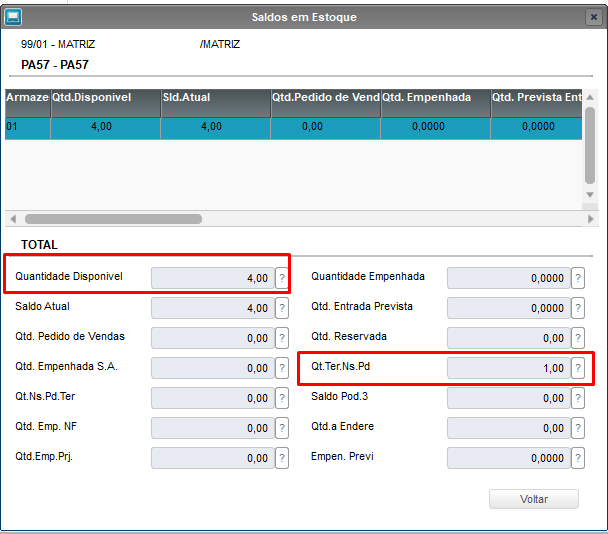
Task: Click grid vertical scrollbar thumb
Action: (590, 145)
